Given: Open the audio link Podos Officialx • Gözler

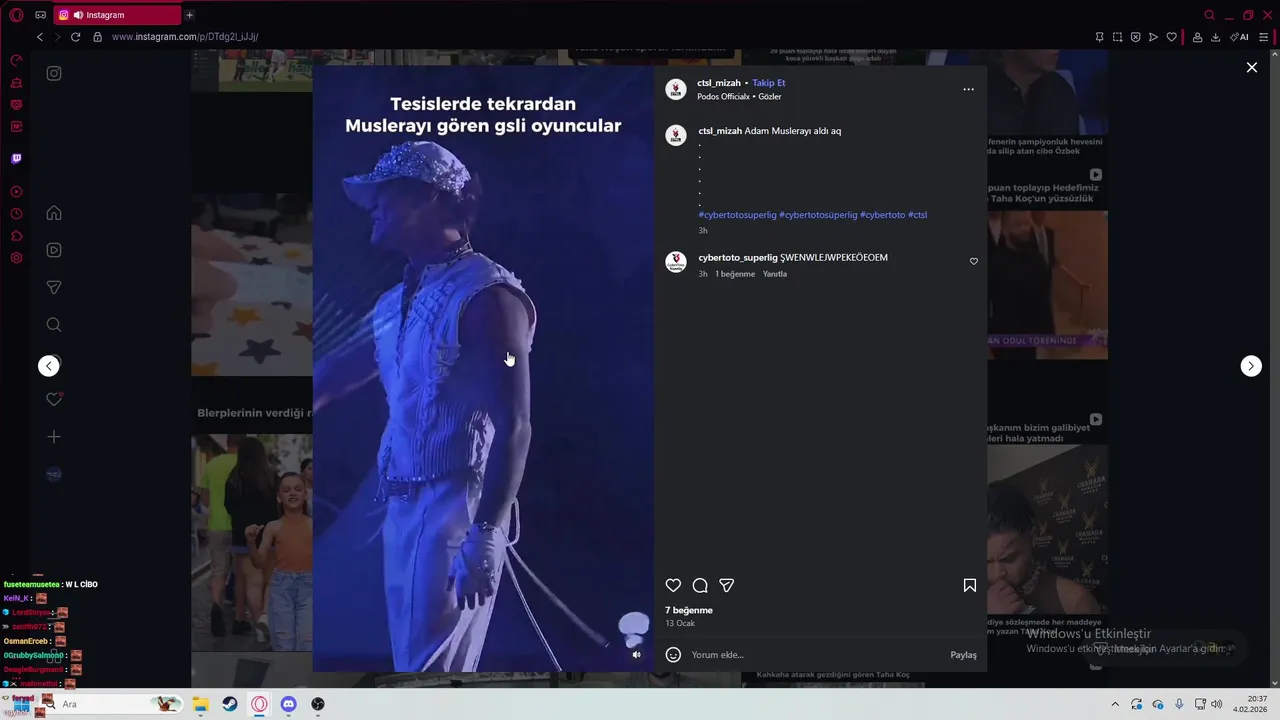Looking at the screenshot, I should click(739, 97).
